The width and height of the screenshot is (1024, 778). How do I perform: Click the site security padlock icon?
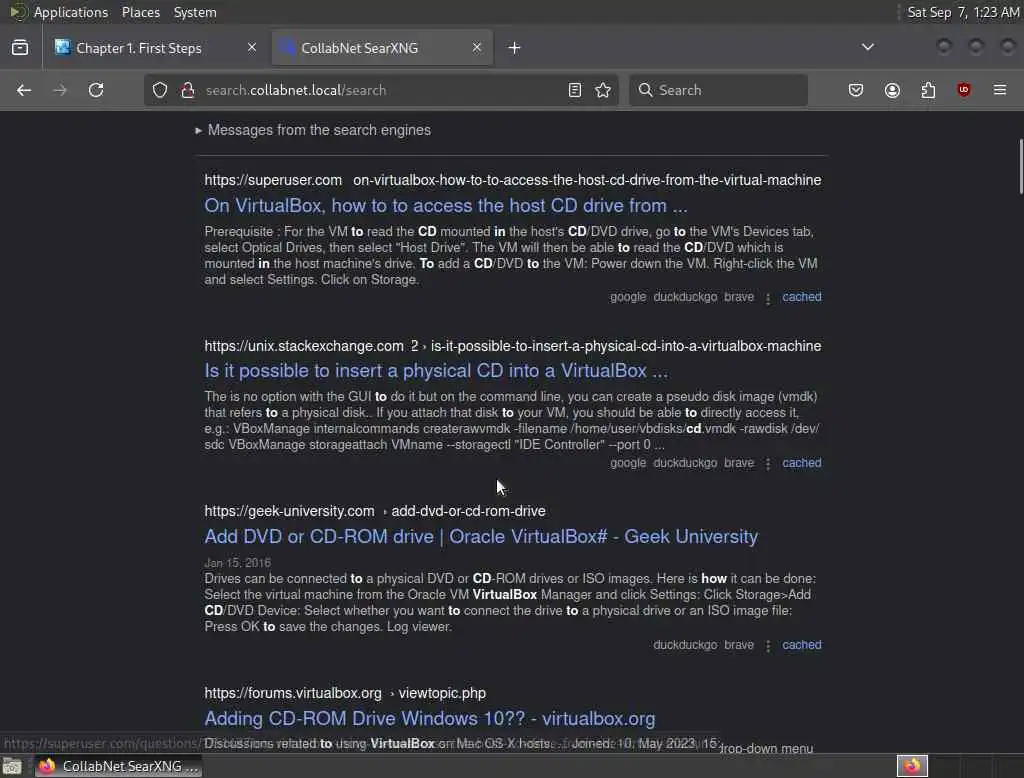point(188,90)
